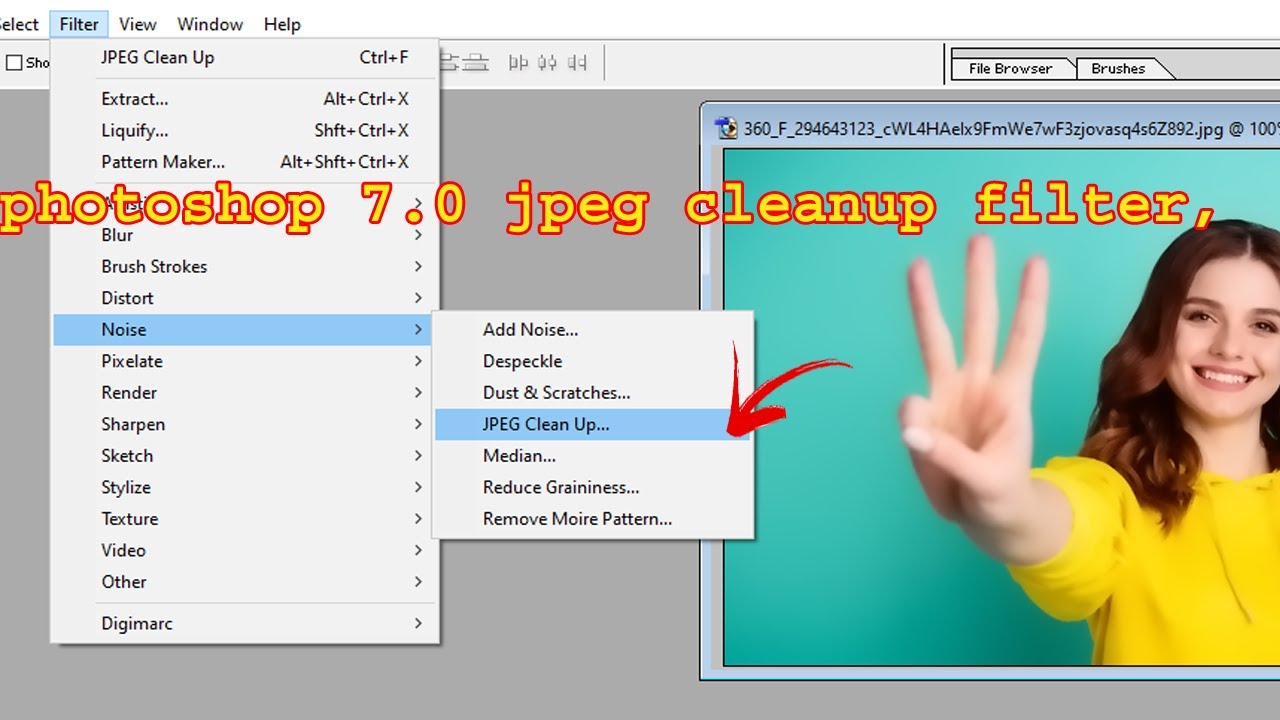Choose Remove Moire Pattern... filter
Image resolution: width=1280 pixels, height=720 pixels.
(592, 519)
